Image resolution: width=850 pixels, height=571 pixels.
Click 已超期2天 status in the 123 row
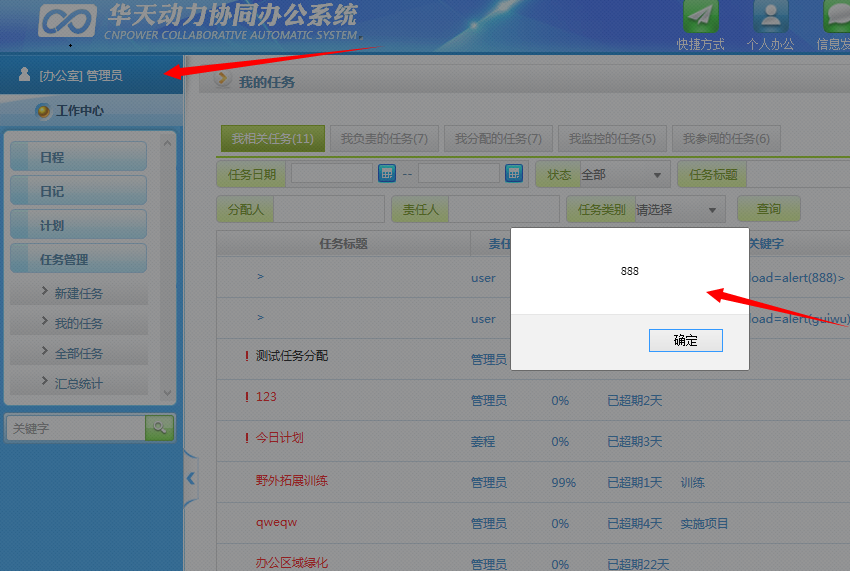tap(635, 401)
